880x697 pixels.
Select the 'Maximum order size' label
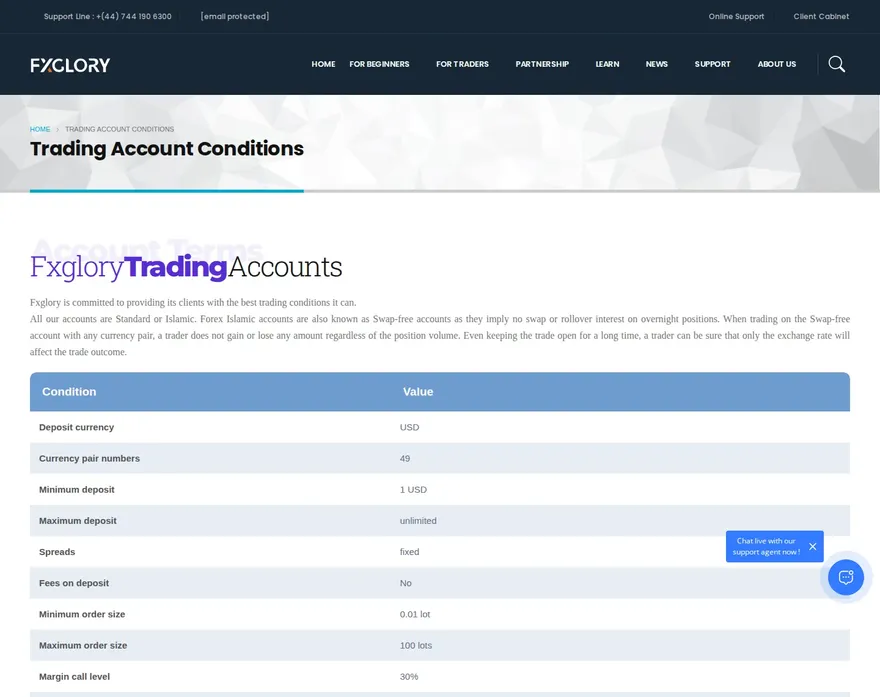click(x=83, y=645)
